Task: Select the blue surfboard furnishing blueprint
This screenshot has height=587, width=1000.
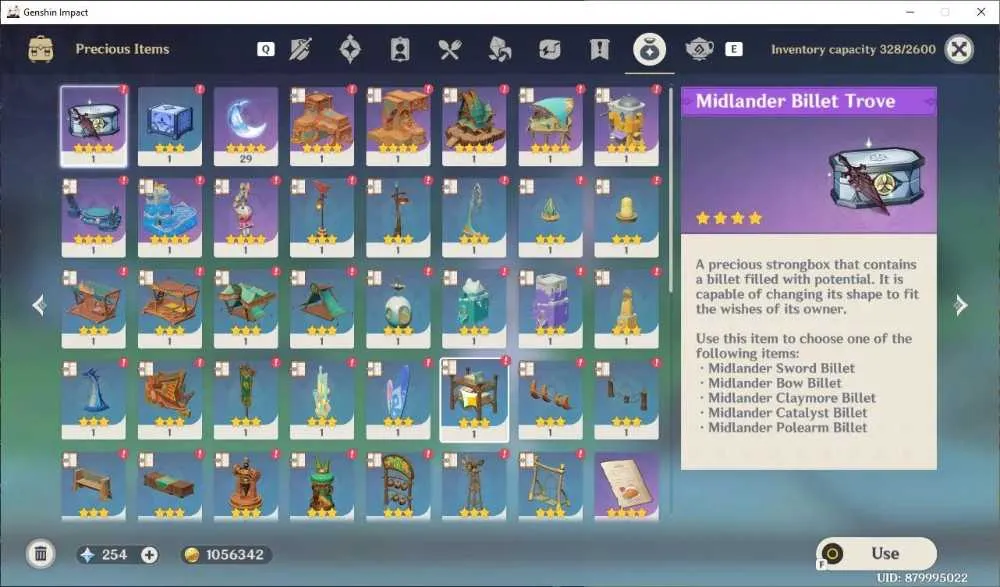Action: point(398,399)
